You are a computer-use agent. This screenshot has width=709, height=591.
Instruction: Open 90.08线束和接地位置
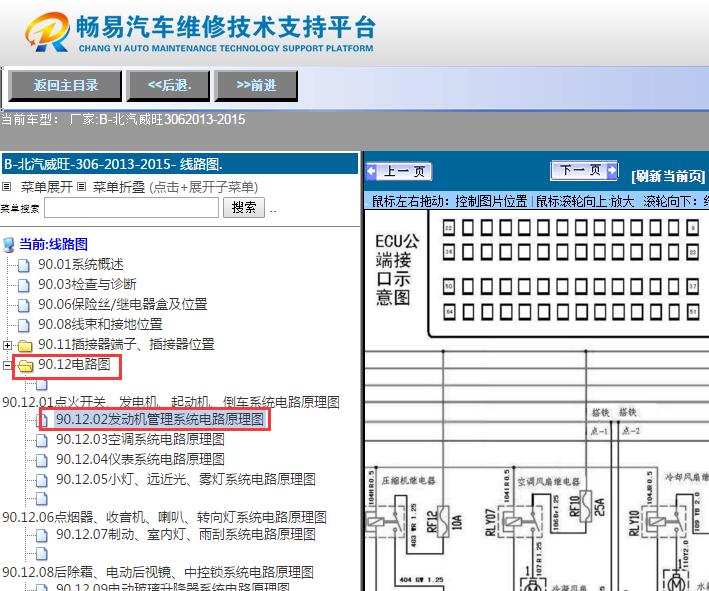point(100,324)
